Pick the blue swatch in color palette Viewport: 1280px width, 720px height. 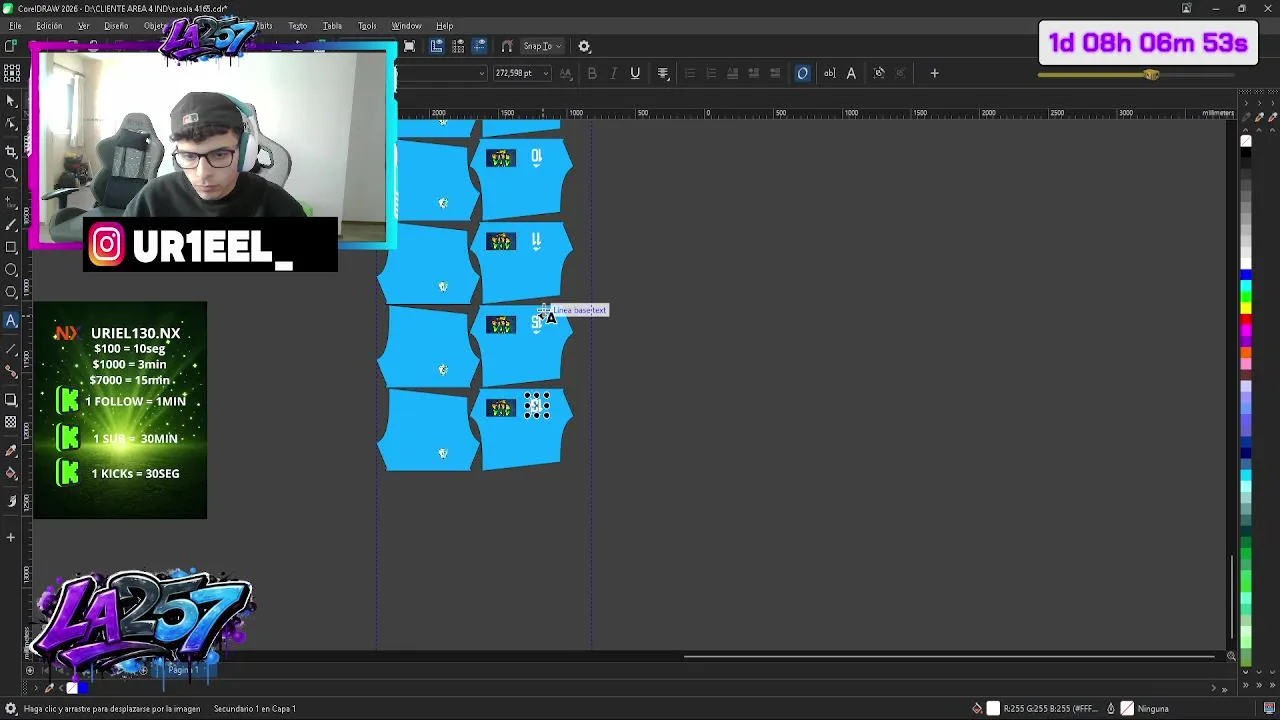click(x=1246, y=274)
